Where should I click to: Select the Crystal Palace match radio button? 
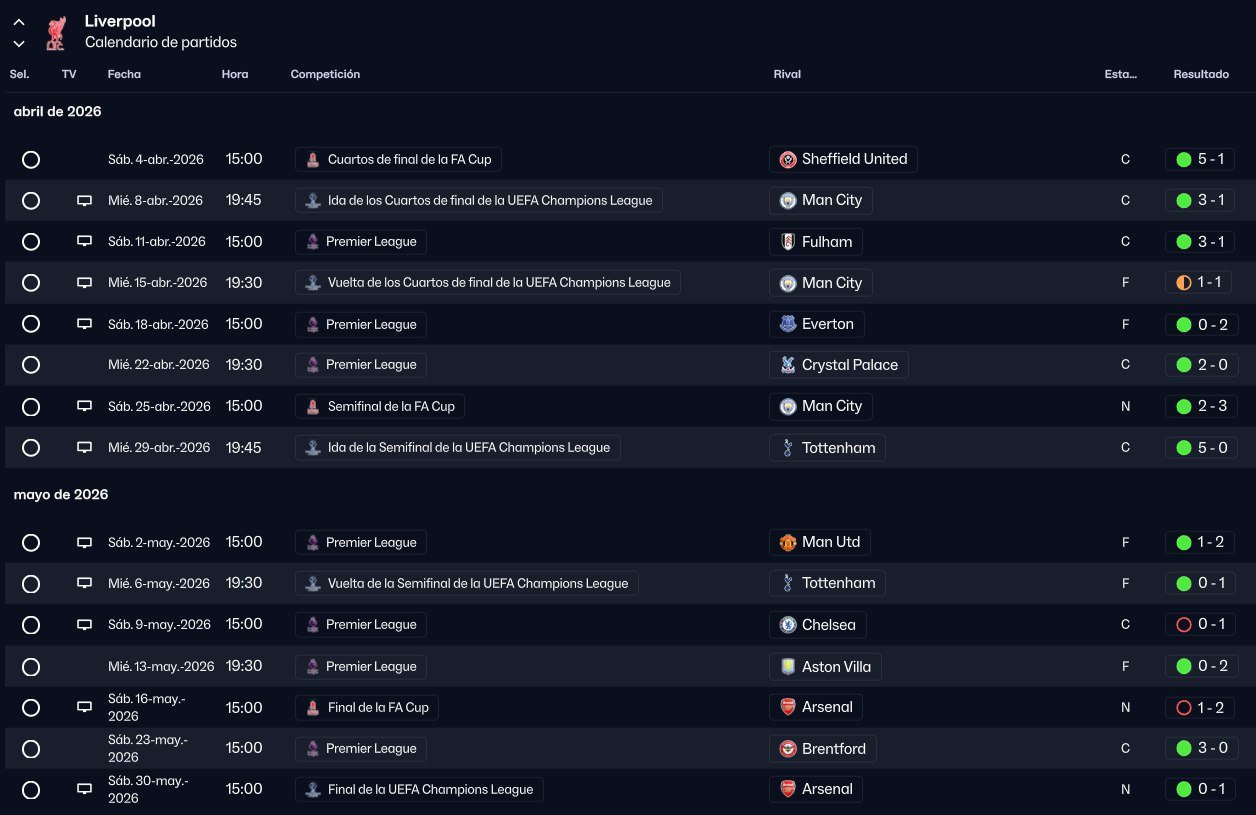(31, 365)
